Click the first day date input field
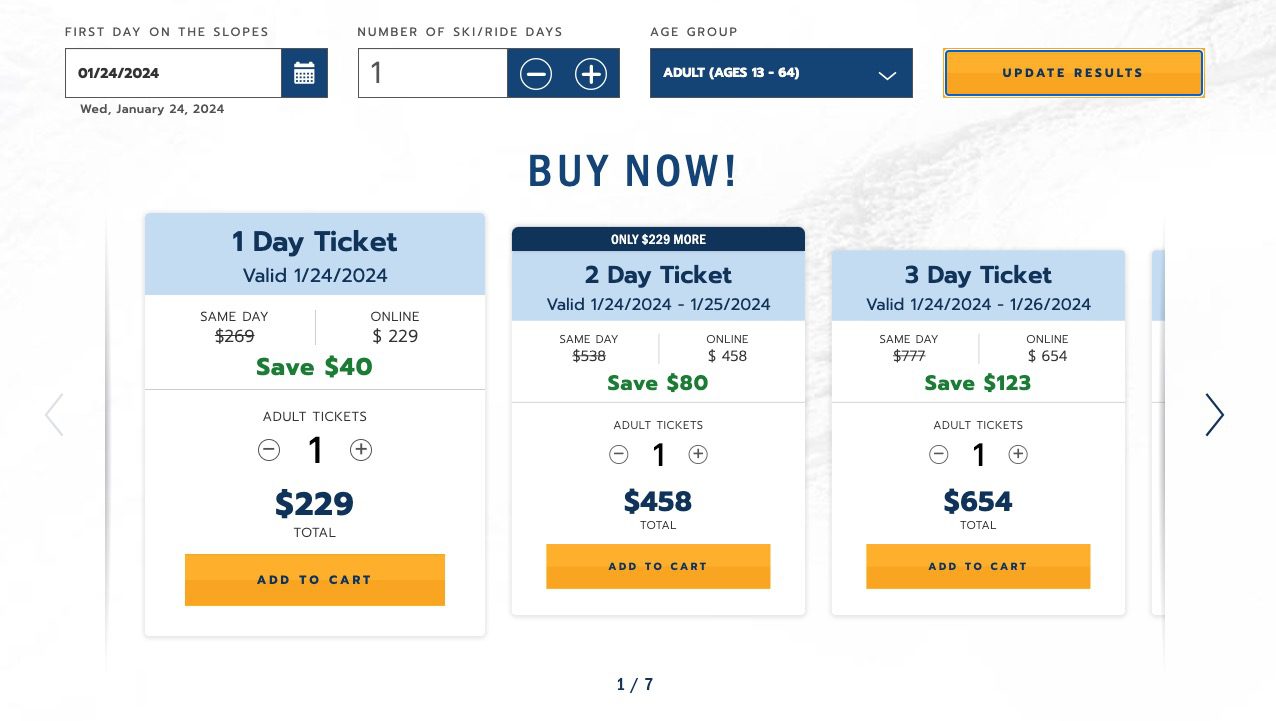Image resolution: width=1276 pixels, height=721 pixels. (173, 73)
